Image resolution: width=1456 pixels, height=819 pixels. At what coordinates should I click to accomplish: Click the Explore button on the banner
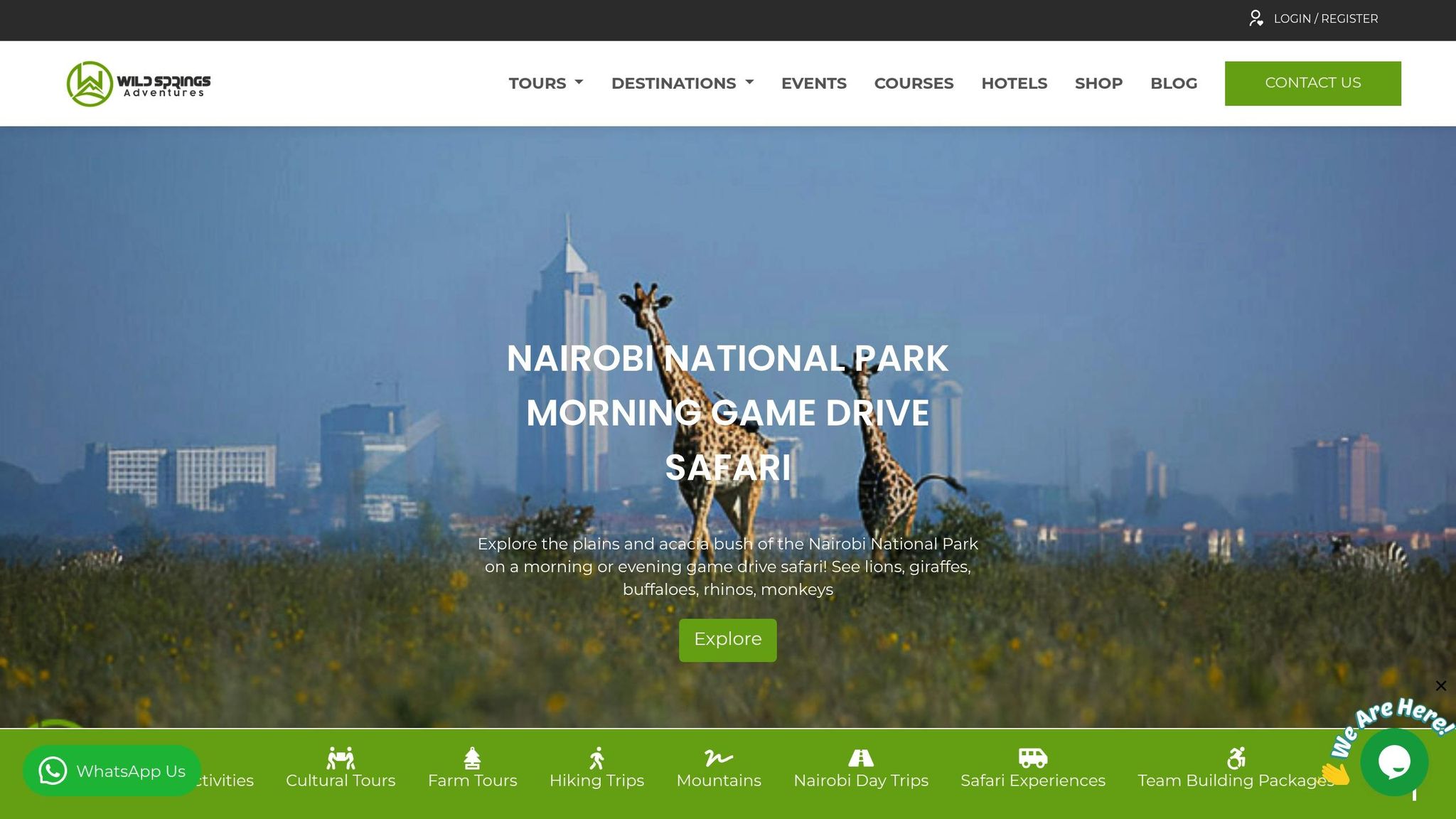(727, 640)
